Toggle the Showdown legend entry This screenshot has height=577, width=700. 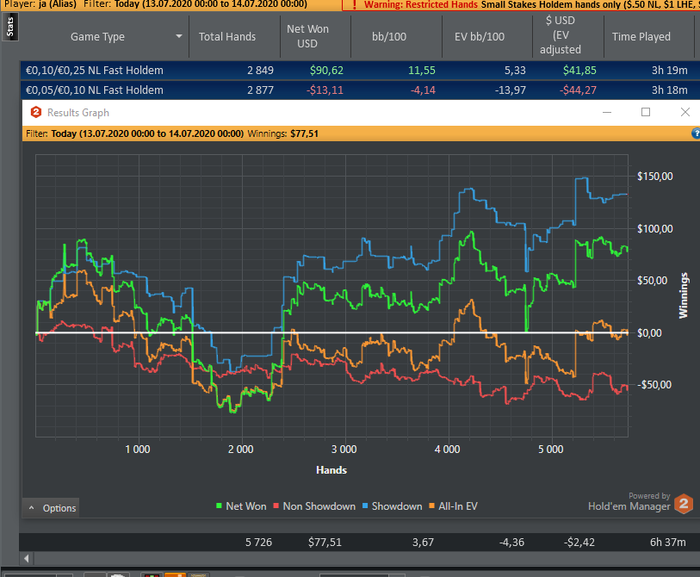[x=392, y=506]
